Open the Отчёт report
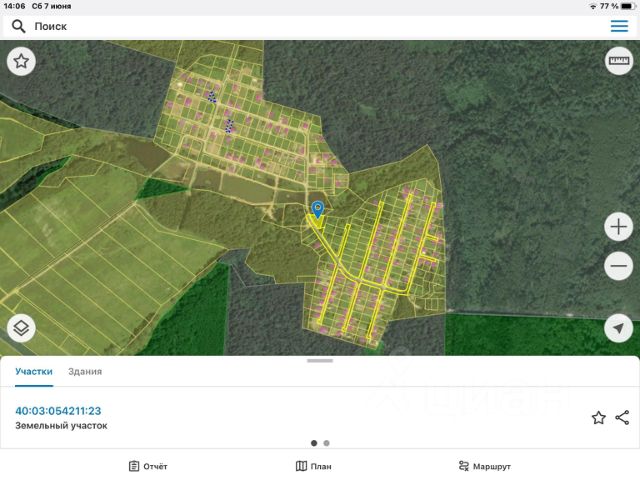 click(x=148, y=466)
